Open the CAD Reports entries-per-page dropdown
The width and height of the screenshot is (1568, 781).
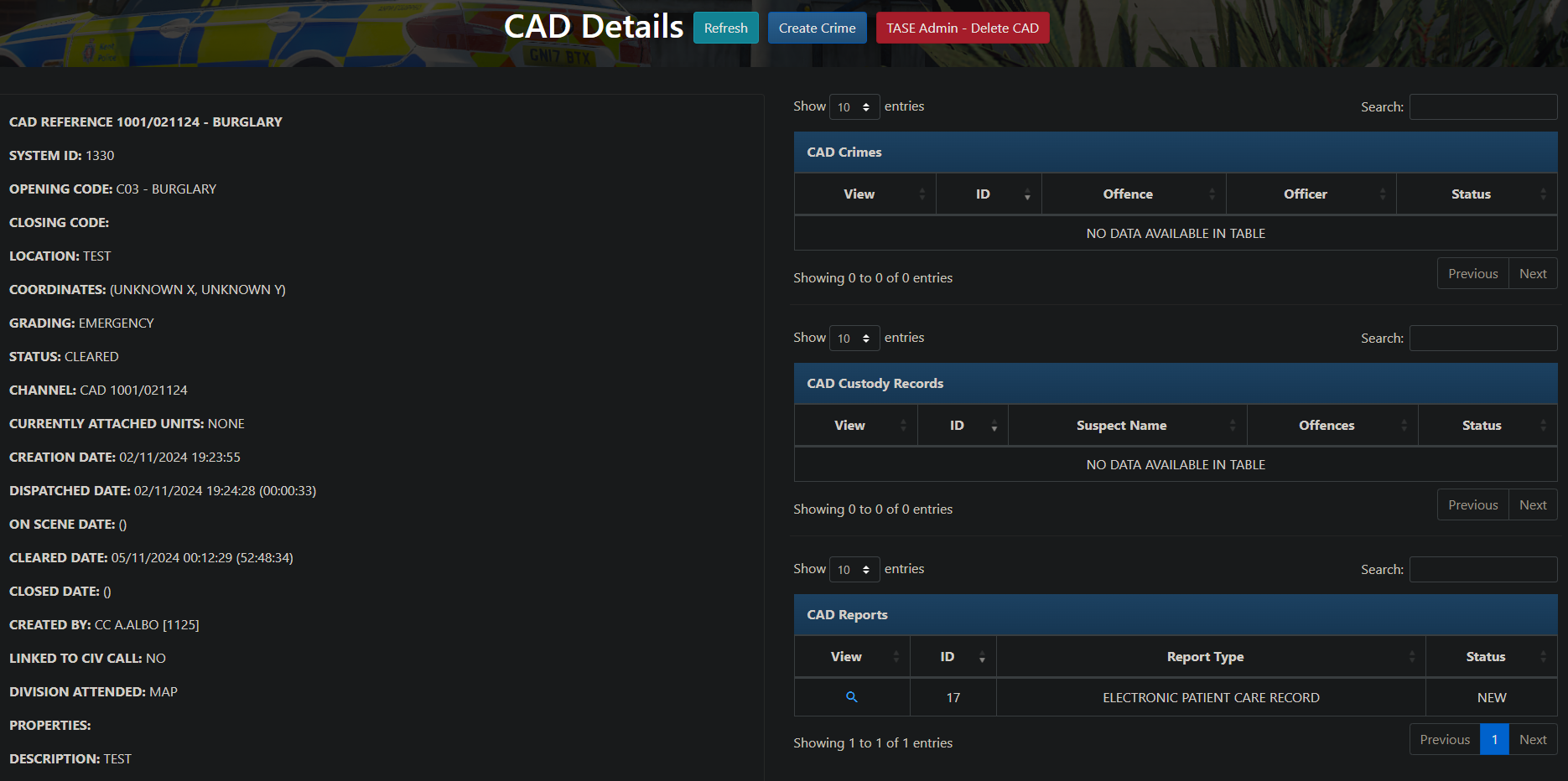[x=854, y=570]
